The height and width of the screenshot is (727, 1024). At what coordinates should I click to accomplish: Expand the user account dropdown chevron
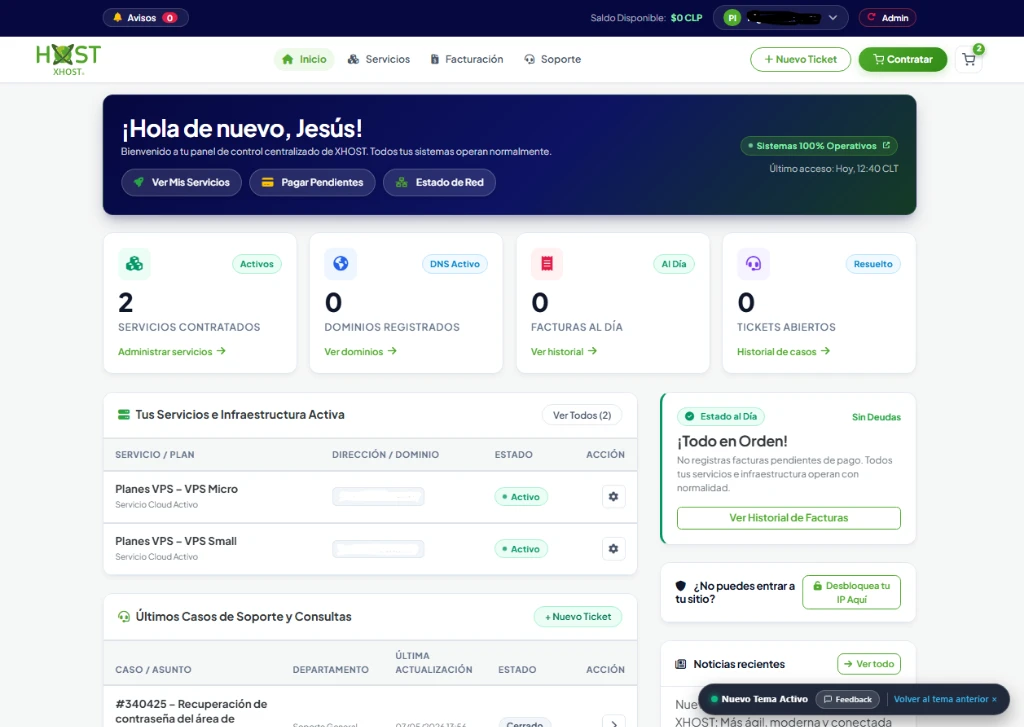click(833, 18)
